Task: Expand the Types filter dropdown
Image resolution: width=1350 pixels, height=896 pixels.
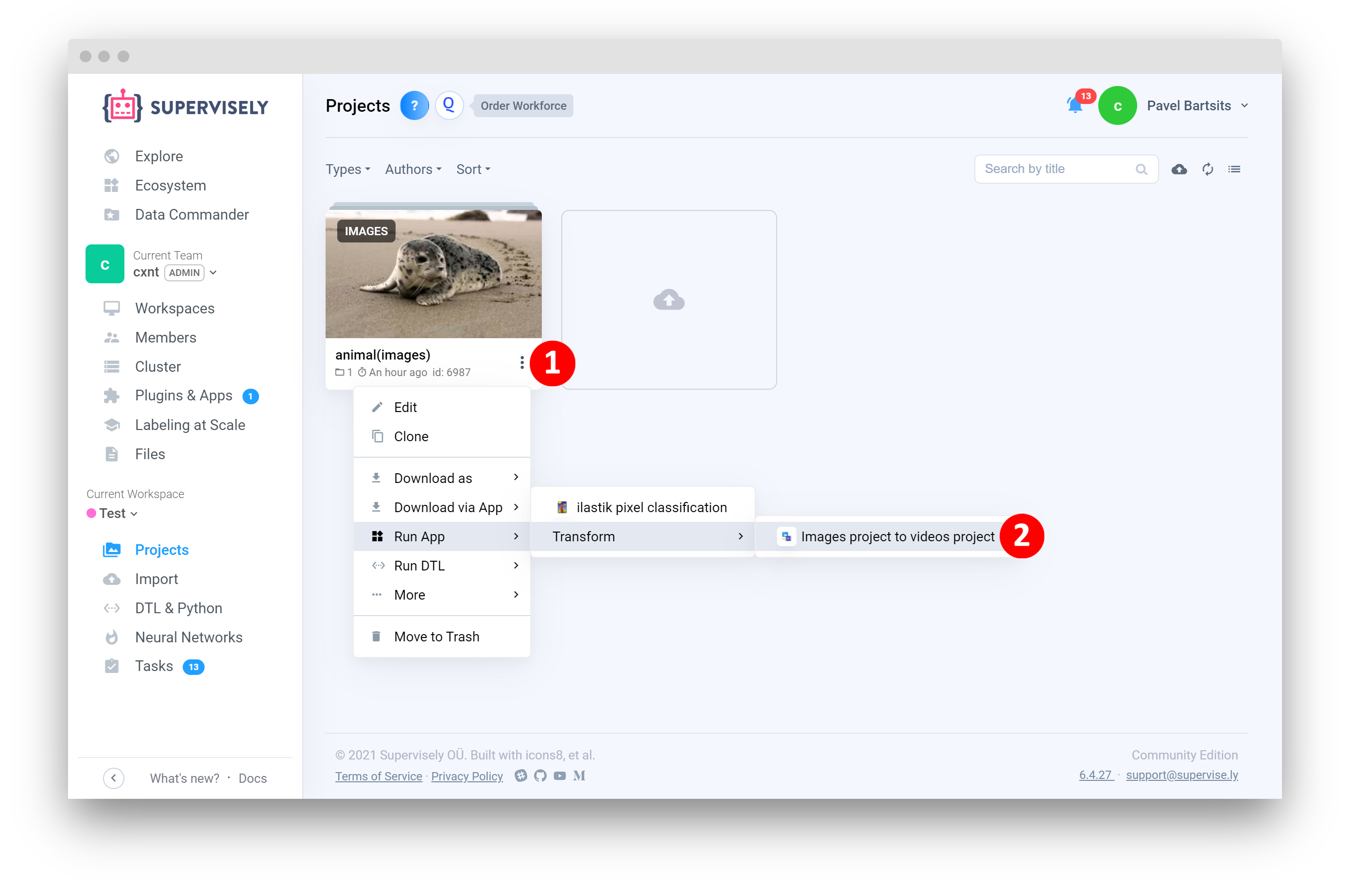Action: click(x=348, y=169)
